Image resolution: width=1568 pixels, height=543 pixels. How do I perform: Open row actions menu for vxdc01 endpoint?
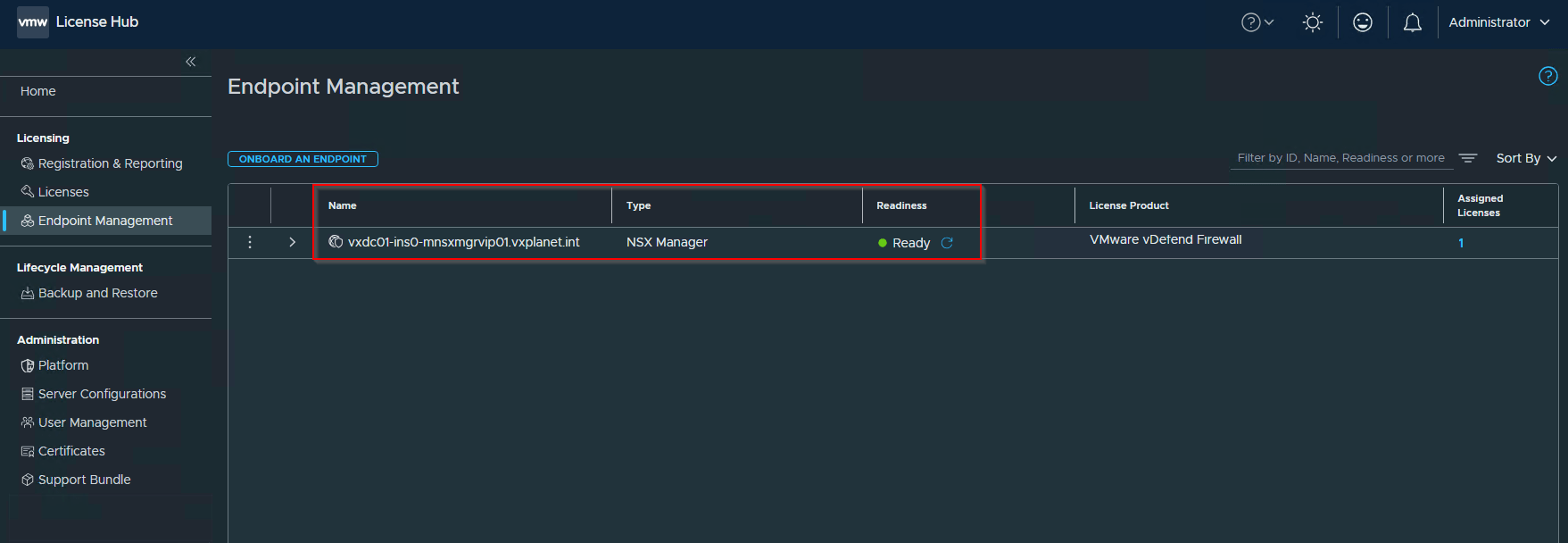(x=250, y=242)
